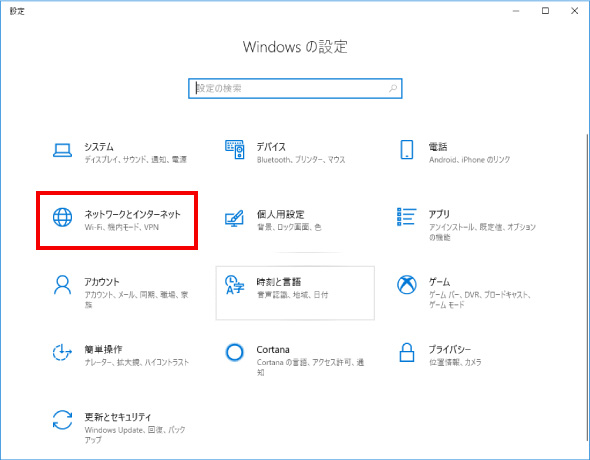
Task: Minimize the 設定 window
Action: pyautogui.click(x=516, y=11)
